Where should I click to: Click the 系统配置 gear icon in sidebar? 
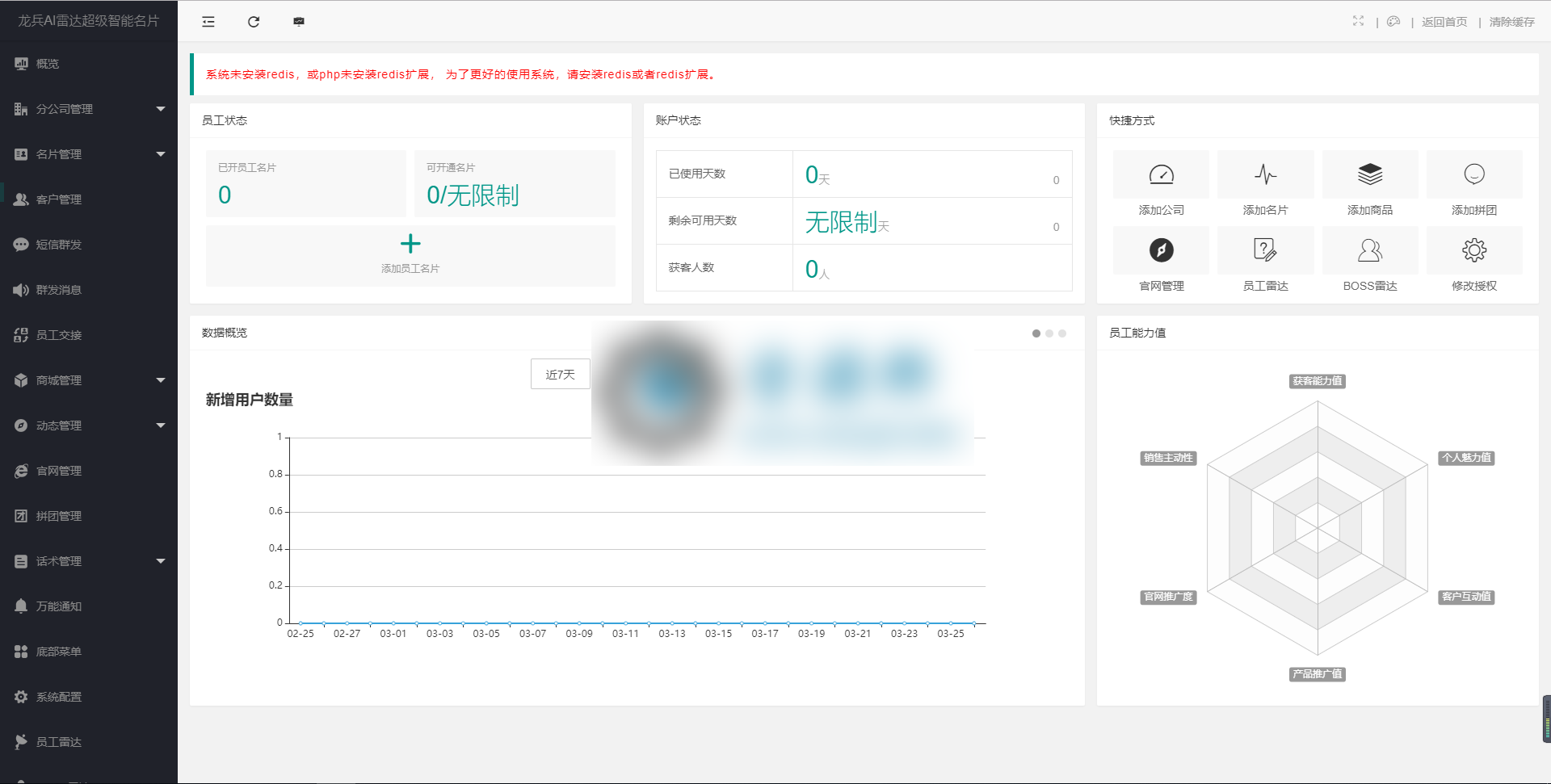tap(21, 697)
